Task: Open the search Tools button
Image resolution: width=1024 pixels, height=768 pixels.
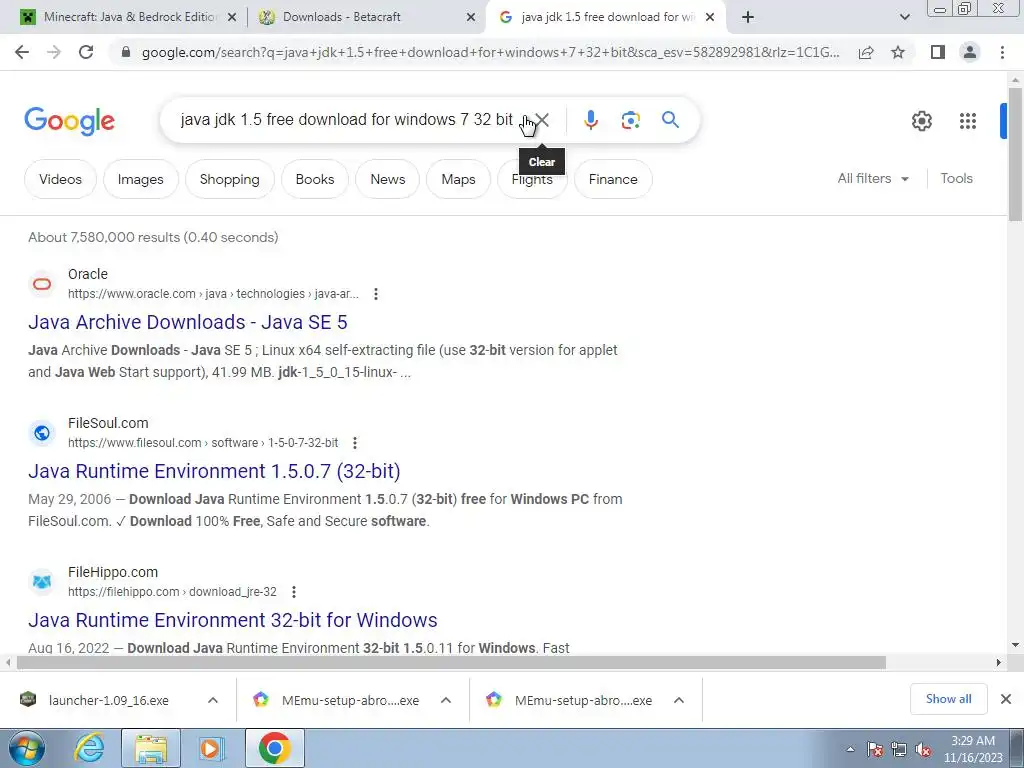Action: (956, 178)
